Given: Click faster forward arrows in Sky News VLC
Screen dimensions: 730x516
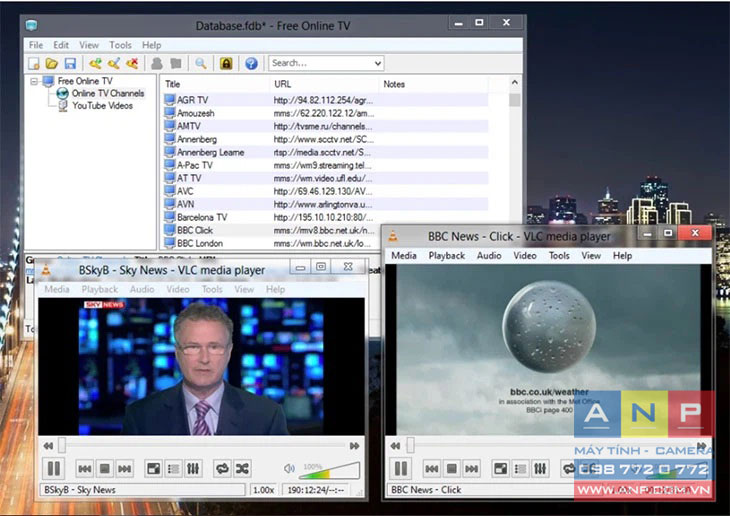Looking at the screenshot, I should [x=354, y=446].
